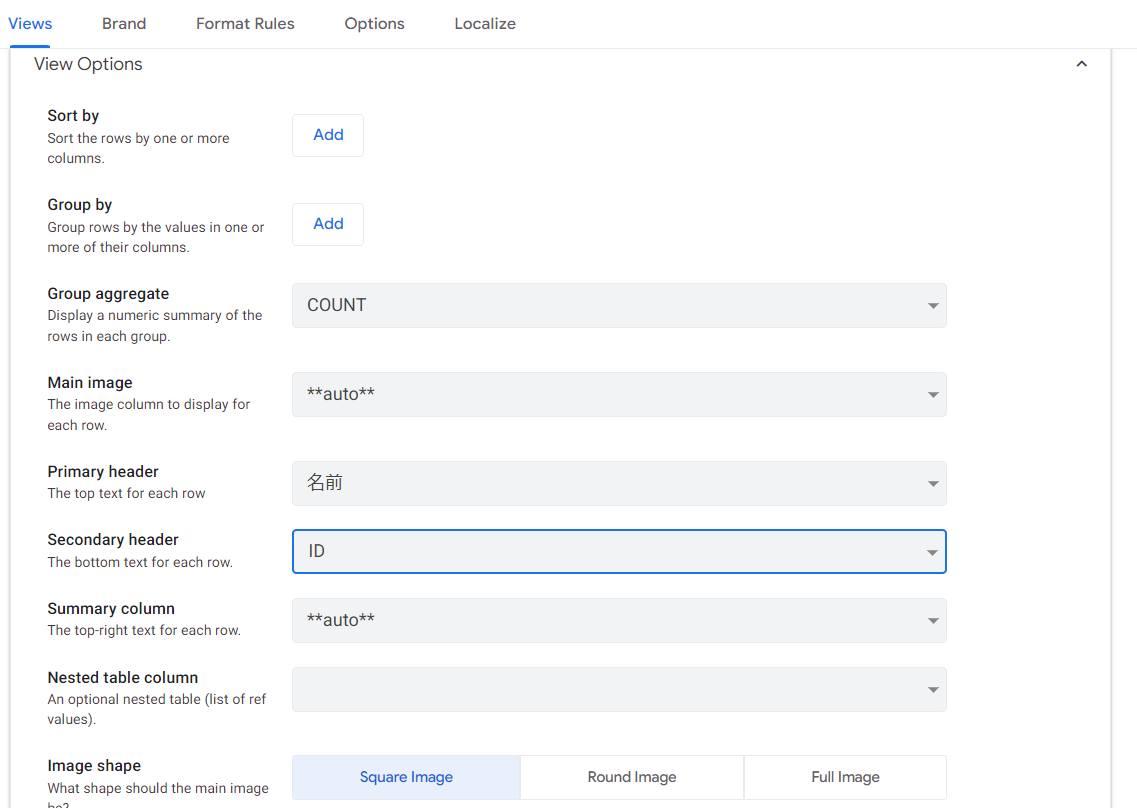The height and width of the screenshot is (809, 1137).
Task: Open the Group aggregate COUNT dropdown
Action: pyautogui.click(x=618, y=305)
